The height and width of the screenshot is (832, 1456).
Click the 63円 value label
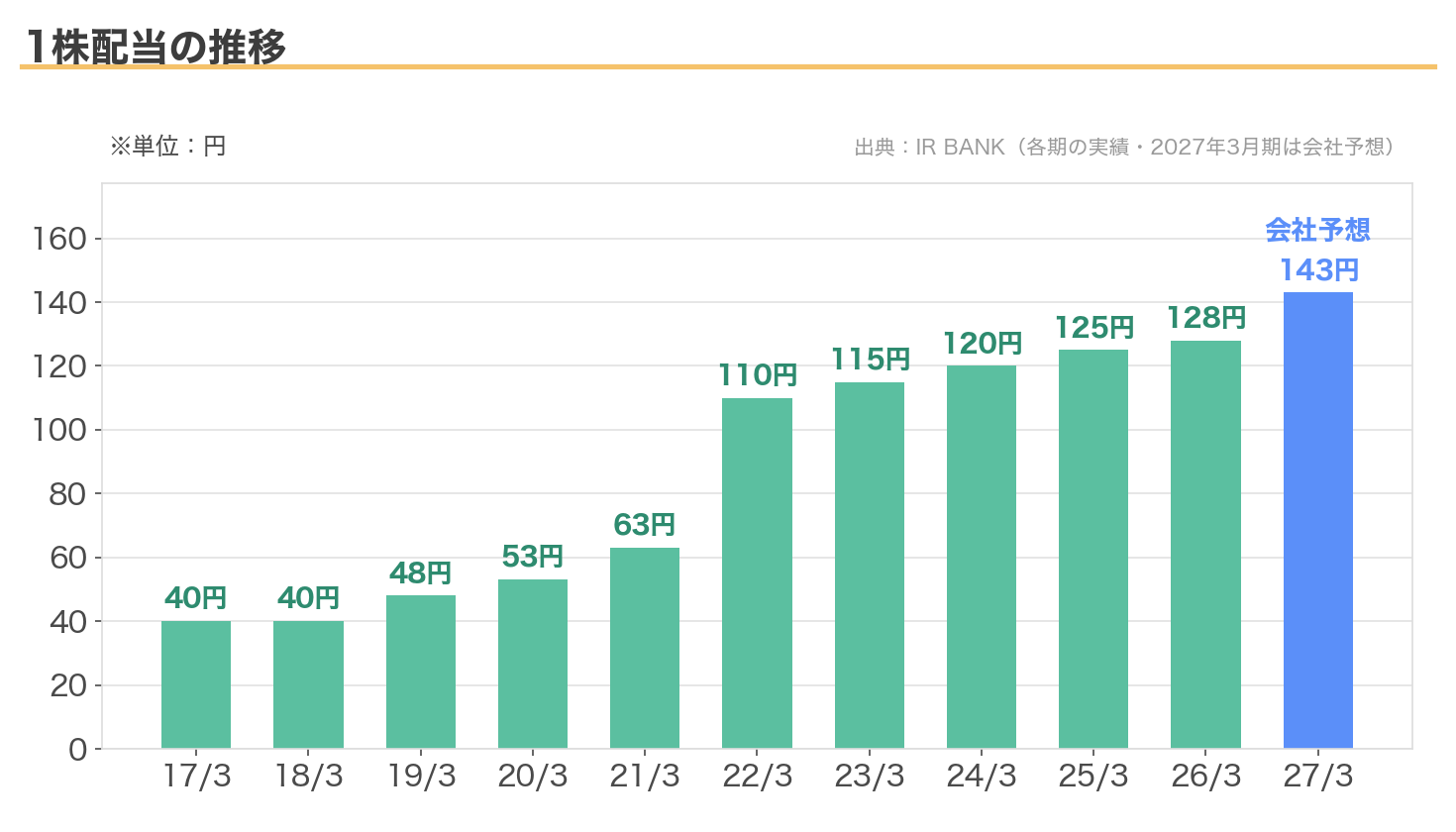645,524
